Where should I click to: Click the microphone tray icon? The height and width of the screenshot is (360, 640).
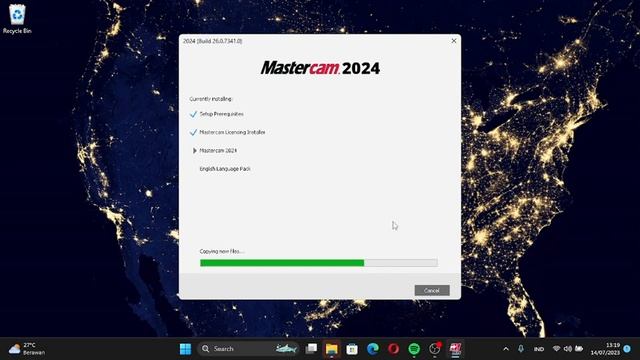point(521,349)
